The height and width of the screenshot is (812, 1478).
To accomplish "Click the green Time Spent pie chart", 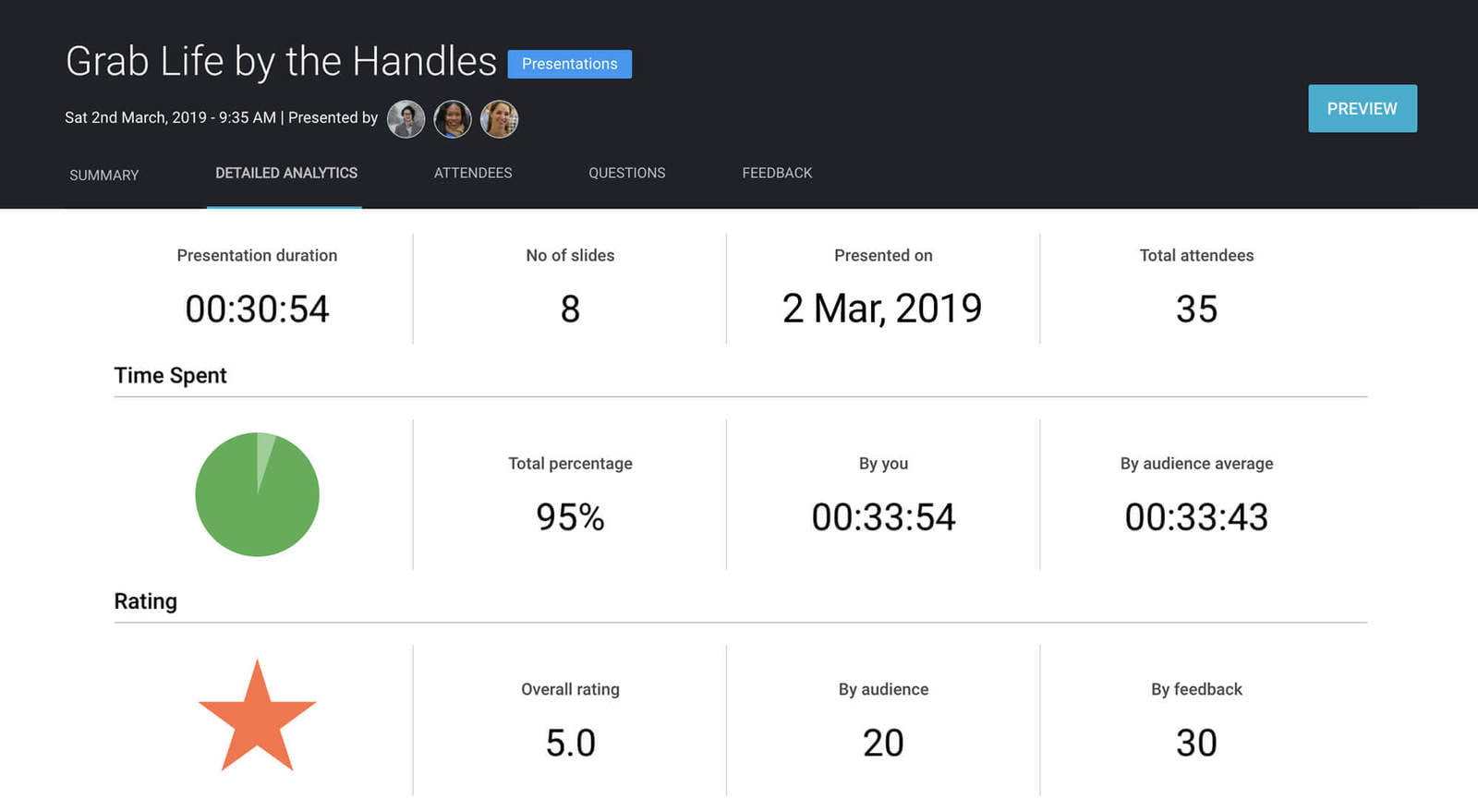I will 257,494.
